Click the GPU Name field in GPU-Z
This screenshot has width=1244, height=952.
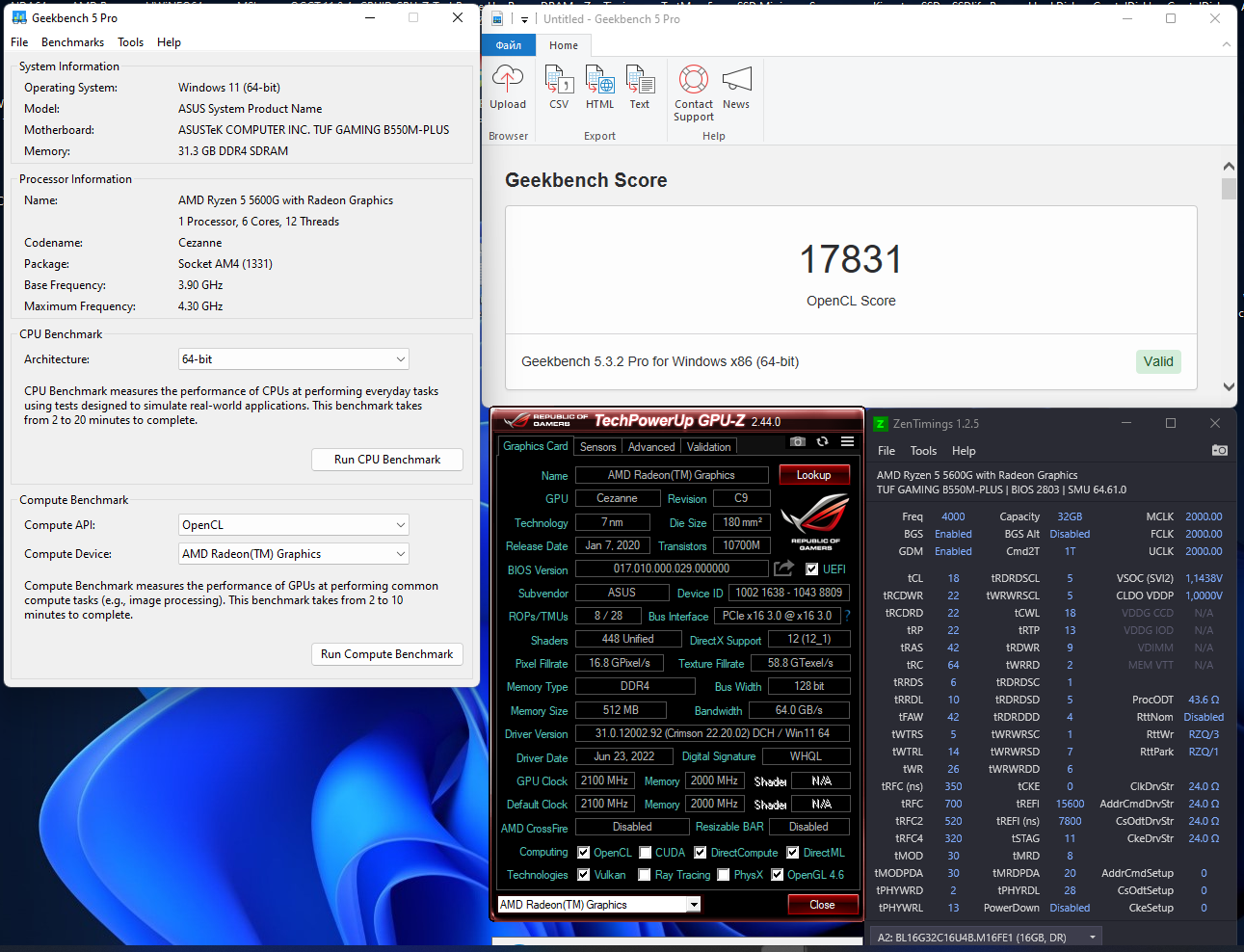672,475
